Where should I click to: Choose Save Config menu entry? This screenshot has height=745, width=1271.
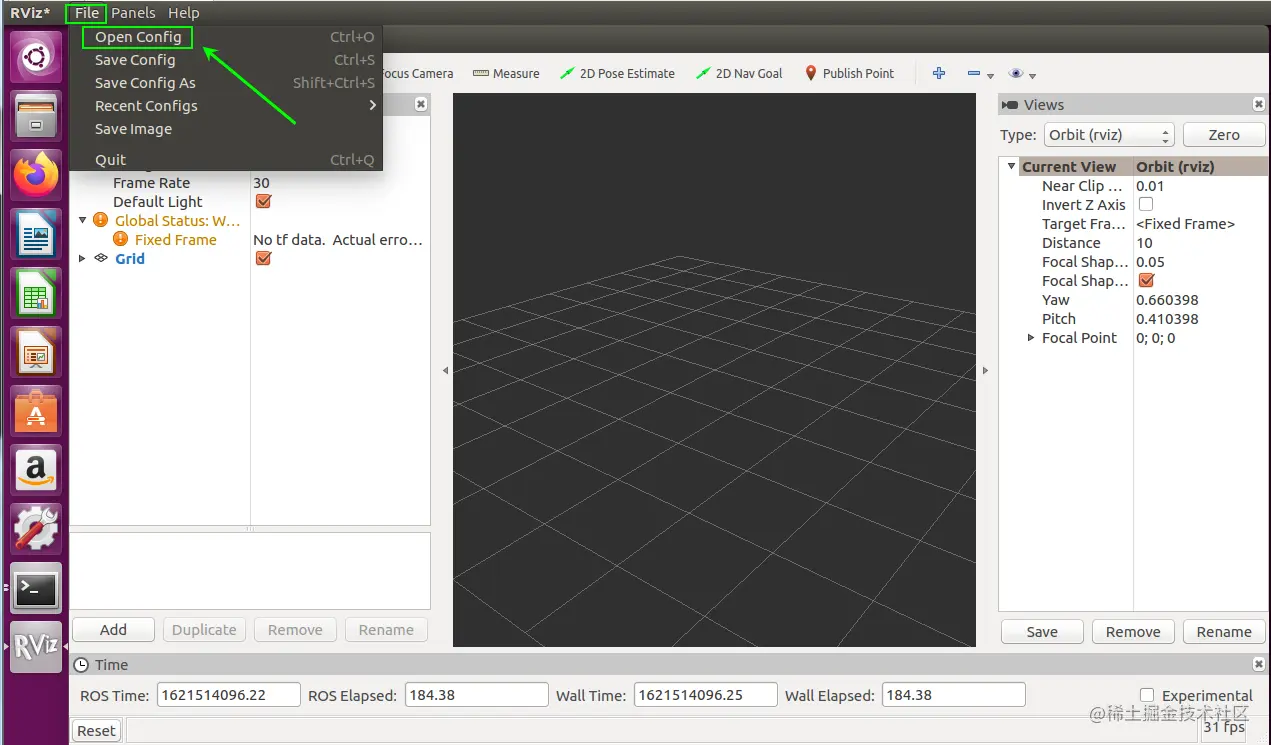tap(226, 60)
